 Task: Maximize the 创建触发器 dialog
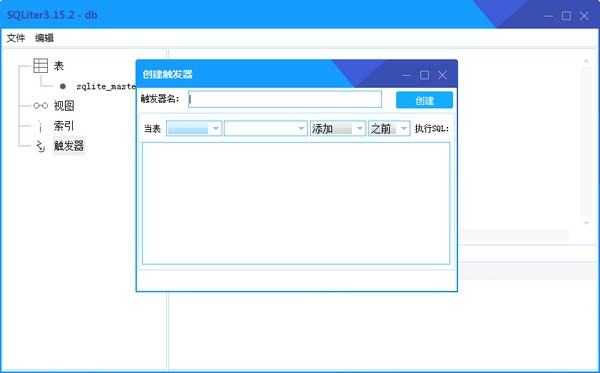tap(424, 75)
